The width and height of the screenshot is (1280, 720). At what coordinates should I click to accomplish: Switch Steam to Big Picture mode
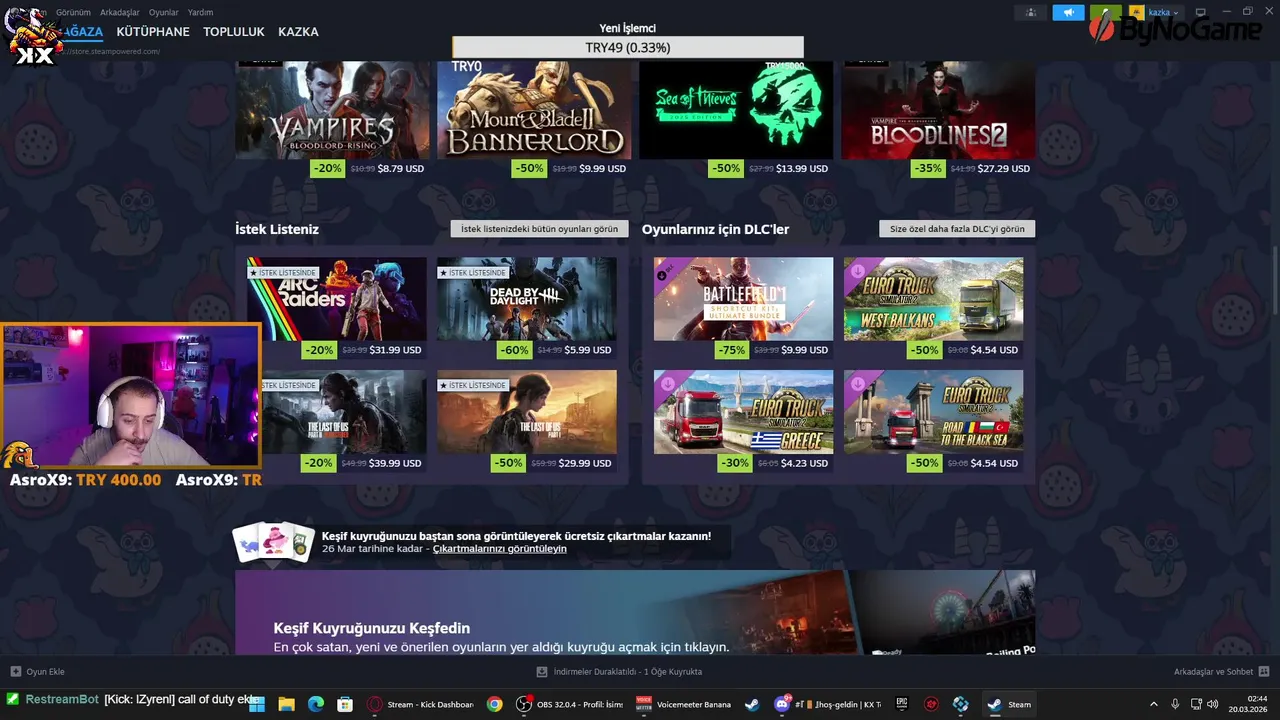[x=1201, y=12]
